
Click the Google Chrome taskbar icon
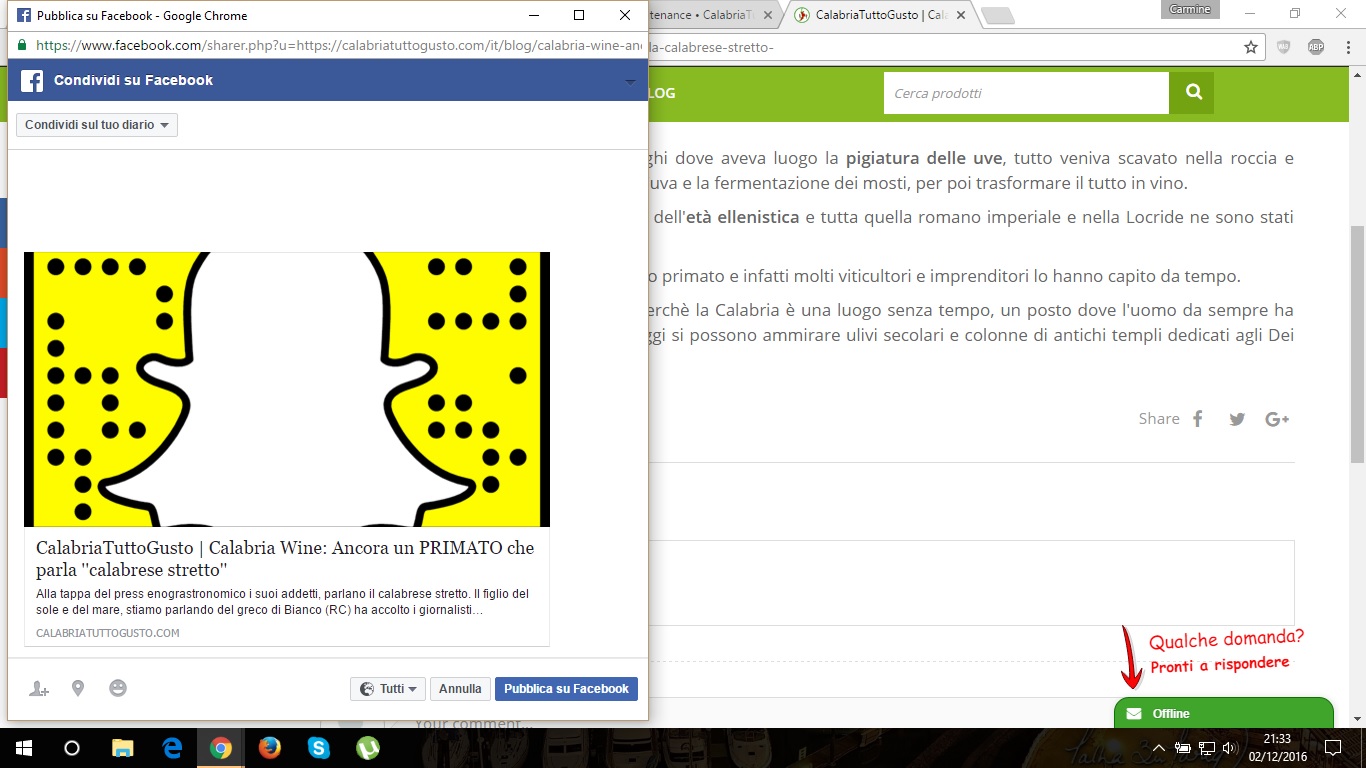[x=221, y=748]
